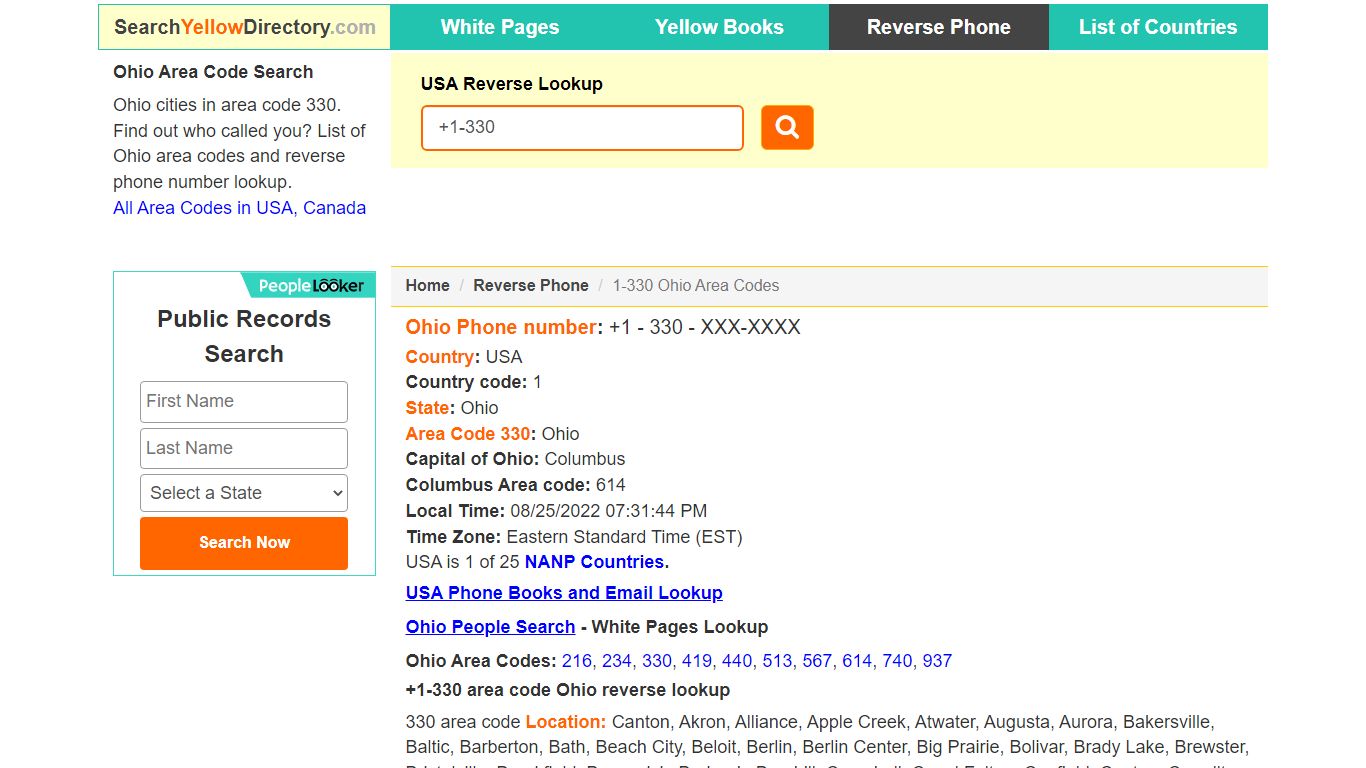This screenshot has width=1366, height=768.
Task: Open Ohio area code 330 link
Action: coord(657,661)
